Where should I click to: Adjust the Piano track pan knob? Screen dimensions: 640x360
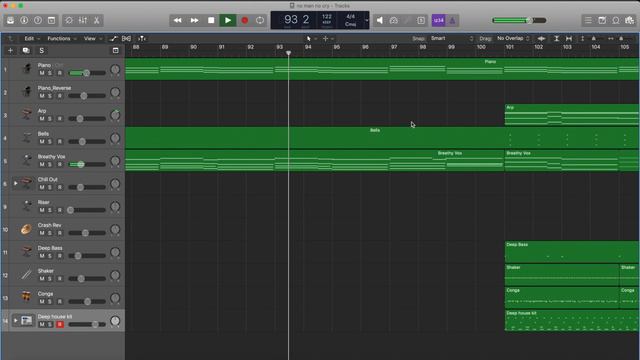click(115, 69)
